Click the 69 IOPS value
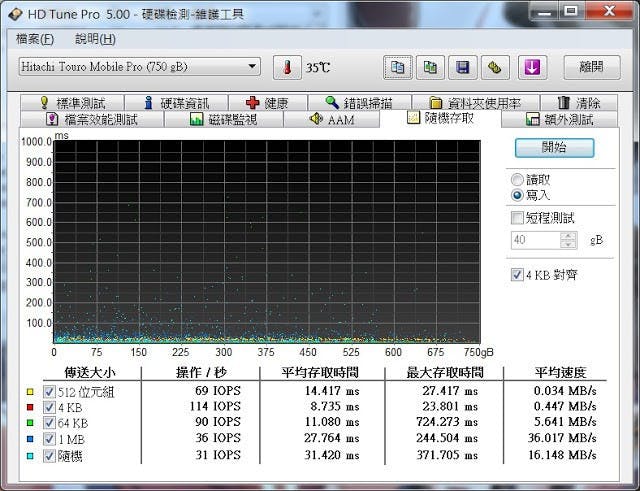This screenshot has height=491, width=640. [218, 391]
